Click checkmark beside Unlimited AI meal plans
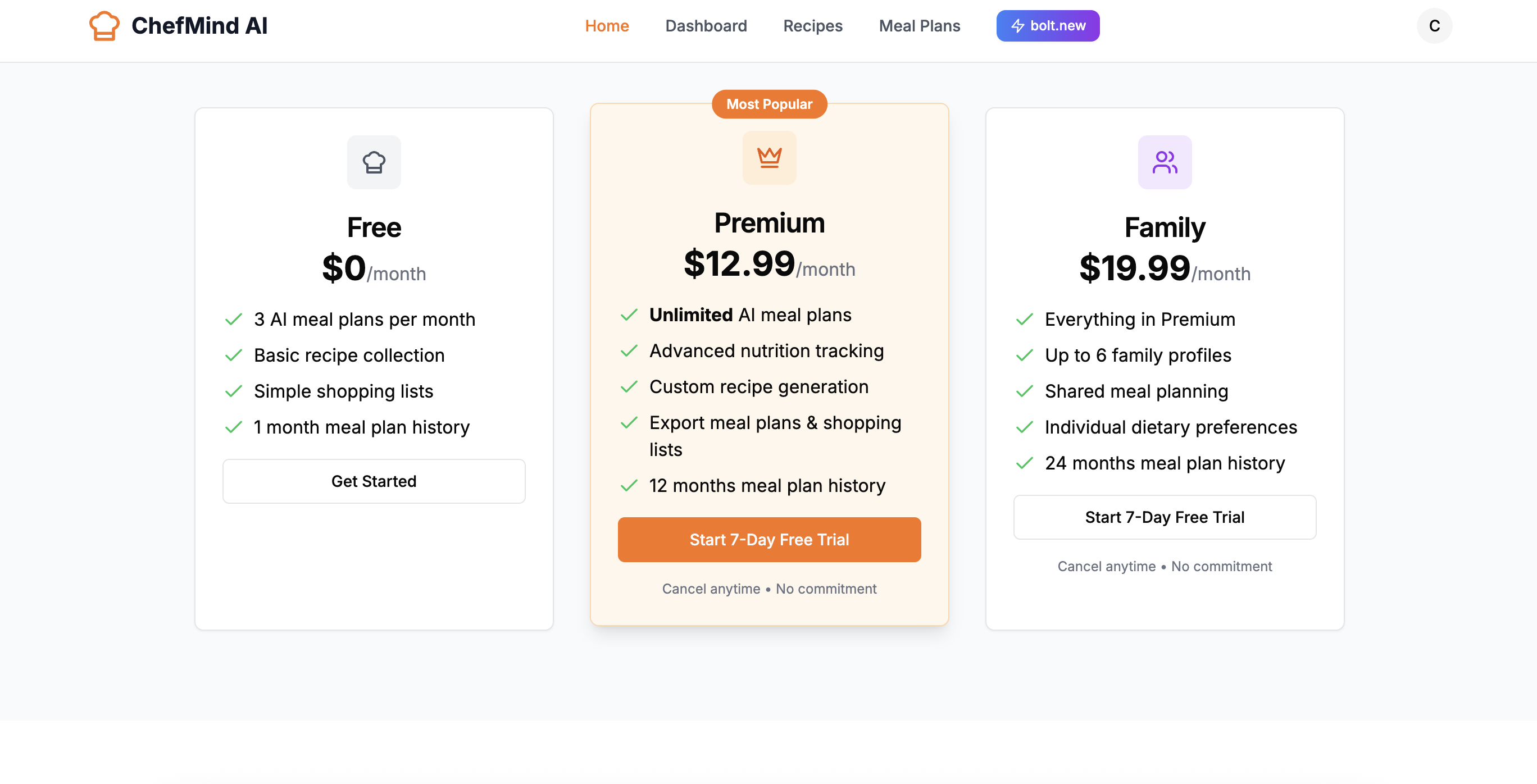The width and height of the screenshot is (1537, 784). [629, 315]
